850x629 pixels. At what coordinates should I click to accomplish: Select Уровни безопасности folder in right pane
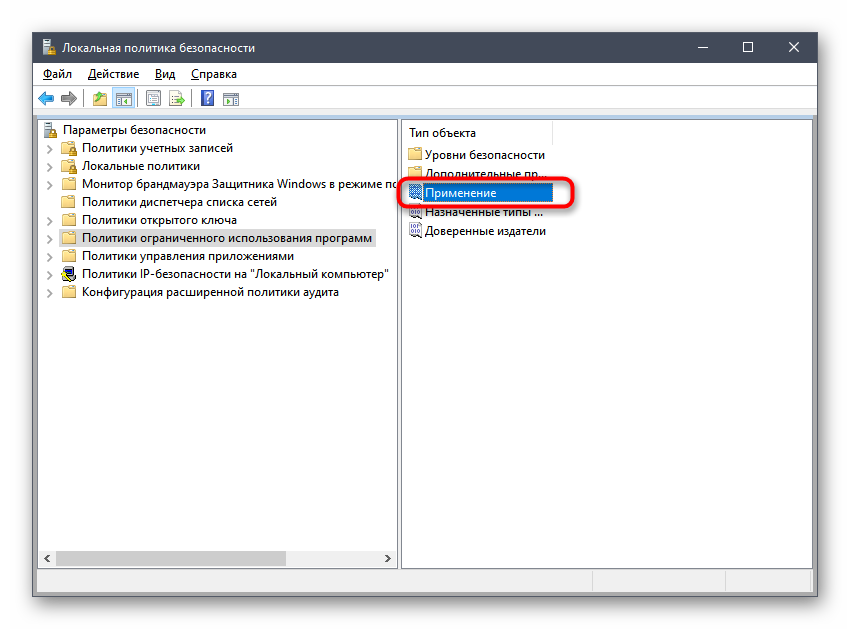[x=484, y=155]
